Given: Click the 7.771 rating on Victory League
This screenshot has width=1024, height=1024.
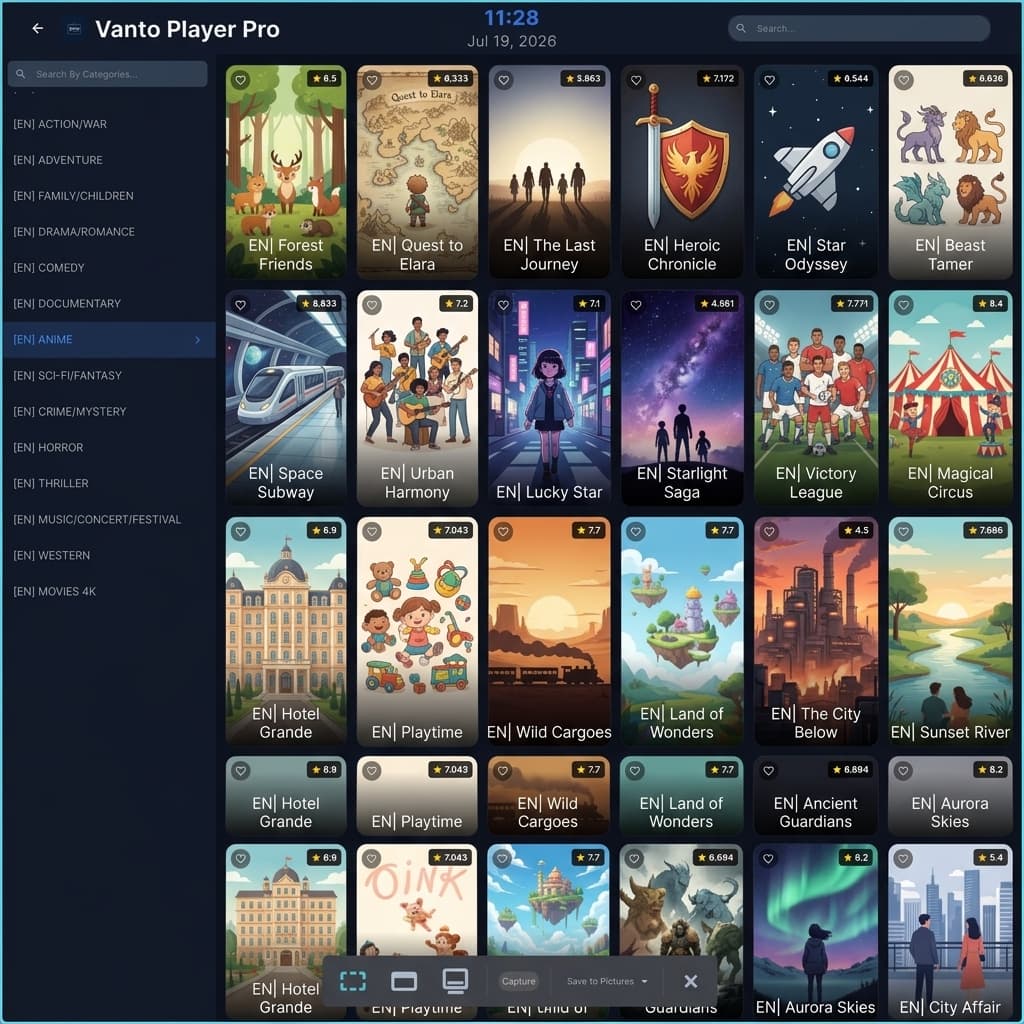Looking at the screenshot, I should [853, 303].
